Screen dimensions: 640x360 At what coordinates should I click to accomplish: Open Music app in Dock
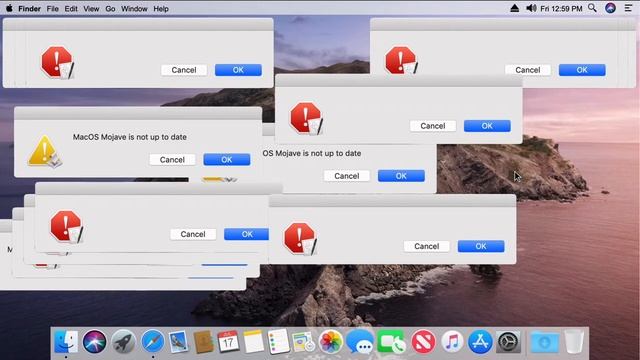(452, 342)
